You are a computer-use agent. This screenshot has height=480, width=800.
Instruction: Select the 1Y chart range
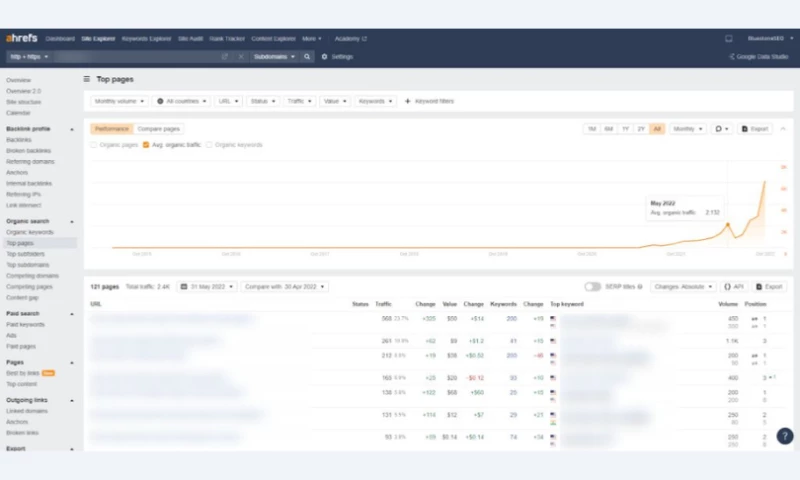coord(625,129)
